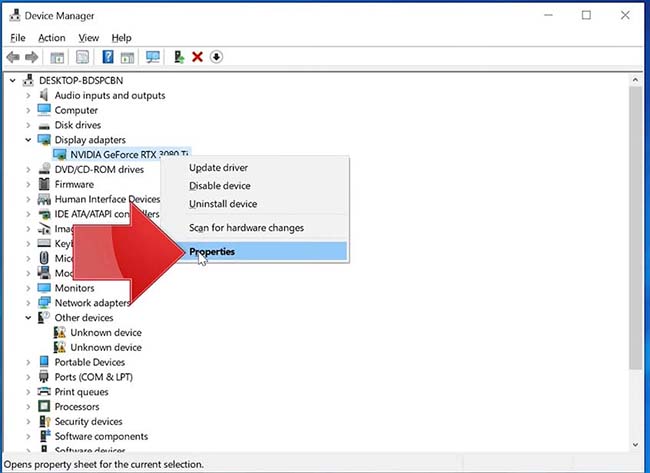
Task: Select the DVD/CD-ROM drives label
Action: [x=99, y=169]
